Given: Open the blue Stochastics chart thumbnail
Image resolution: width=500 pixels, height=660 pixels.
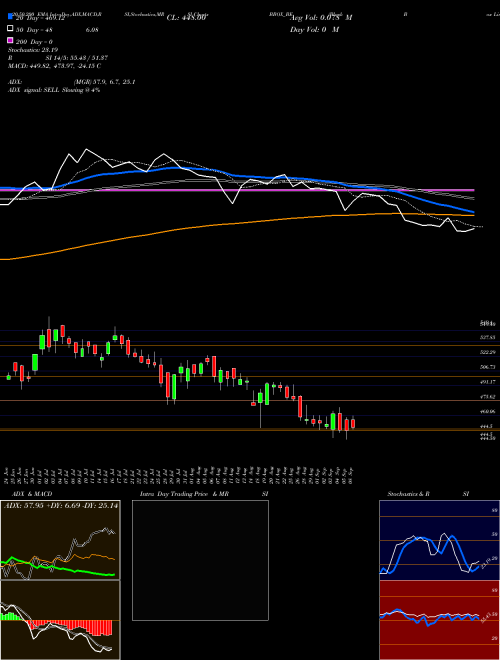Looking at the screenshot, I should pyautogui.click(x=439, y=540).
